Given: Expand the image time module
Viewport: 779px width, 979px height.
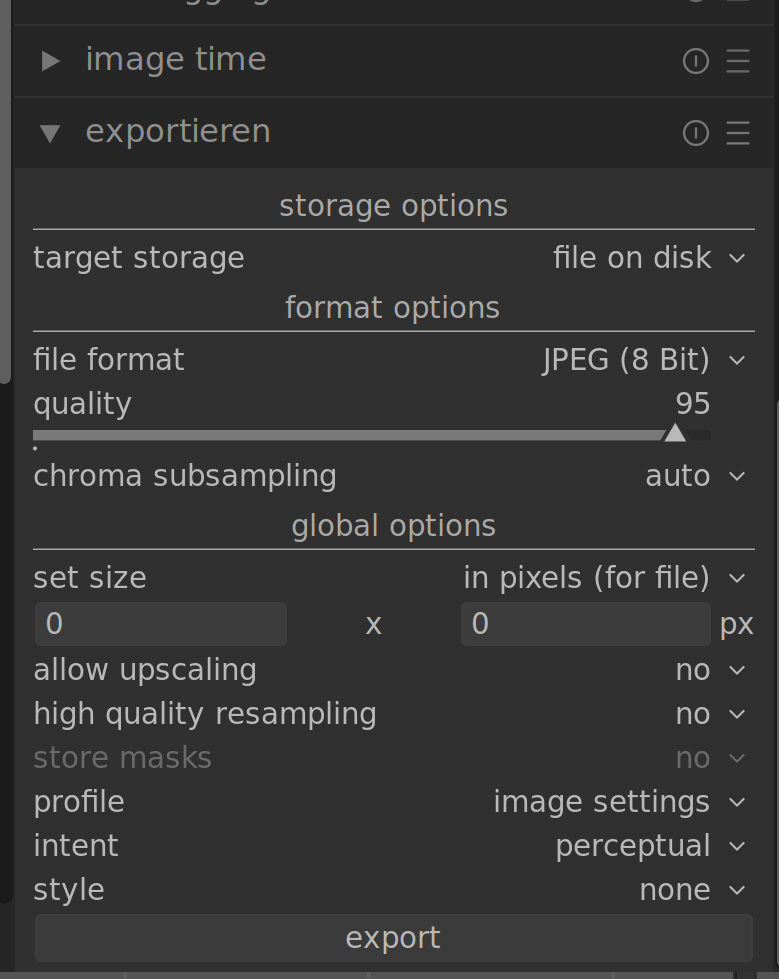Looking at the screenshot, I should pyautogui.click(x=50, y=61).
